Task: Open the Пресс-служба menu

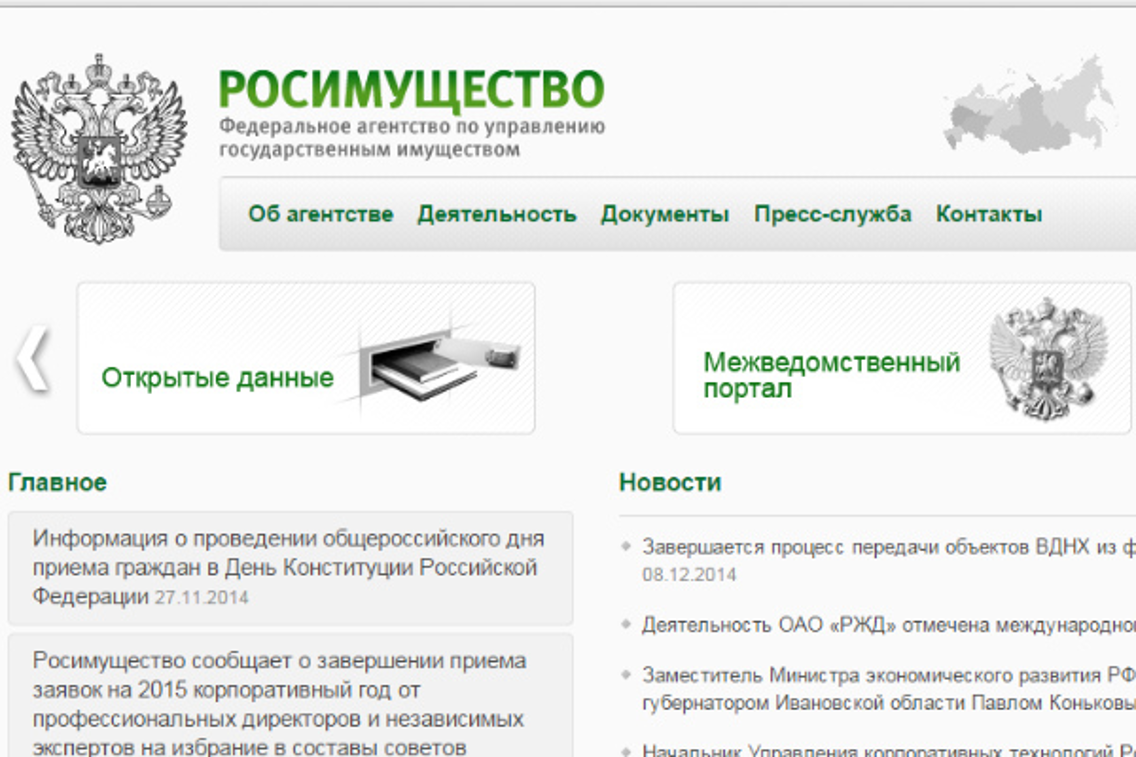Action: click(x=832, y=214)
